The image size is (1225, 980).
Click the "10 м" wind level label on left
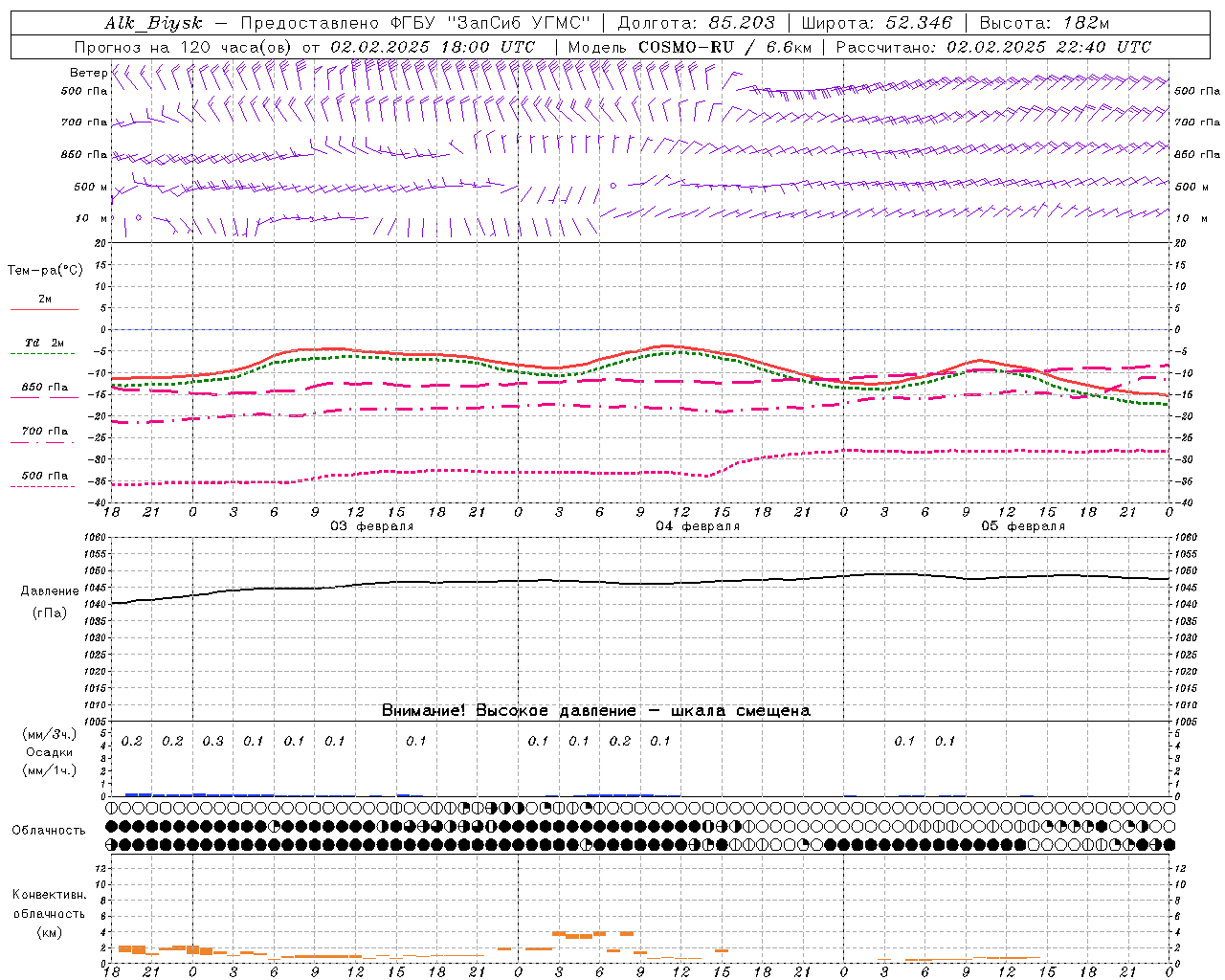(91, 219)
